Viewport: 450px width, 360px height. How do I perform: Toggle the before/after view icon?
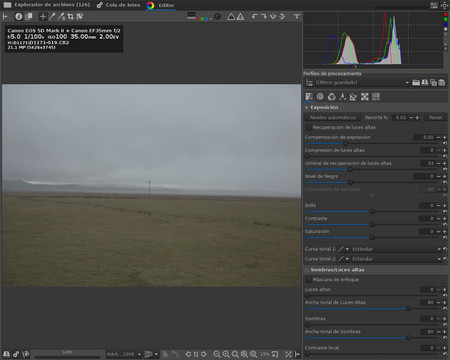click(29, 16)
